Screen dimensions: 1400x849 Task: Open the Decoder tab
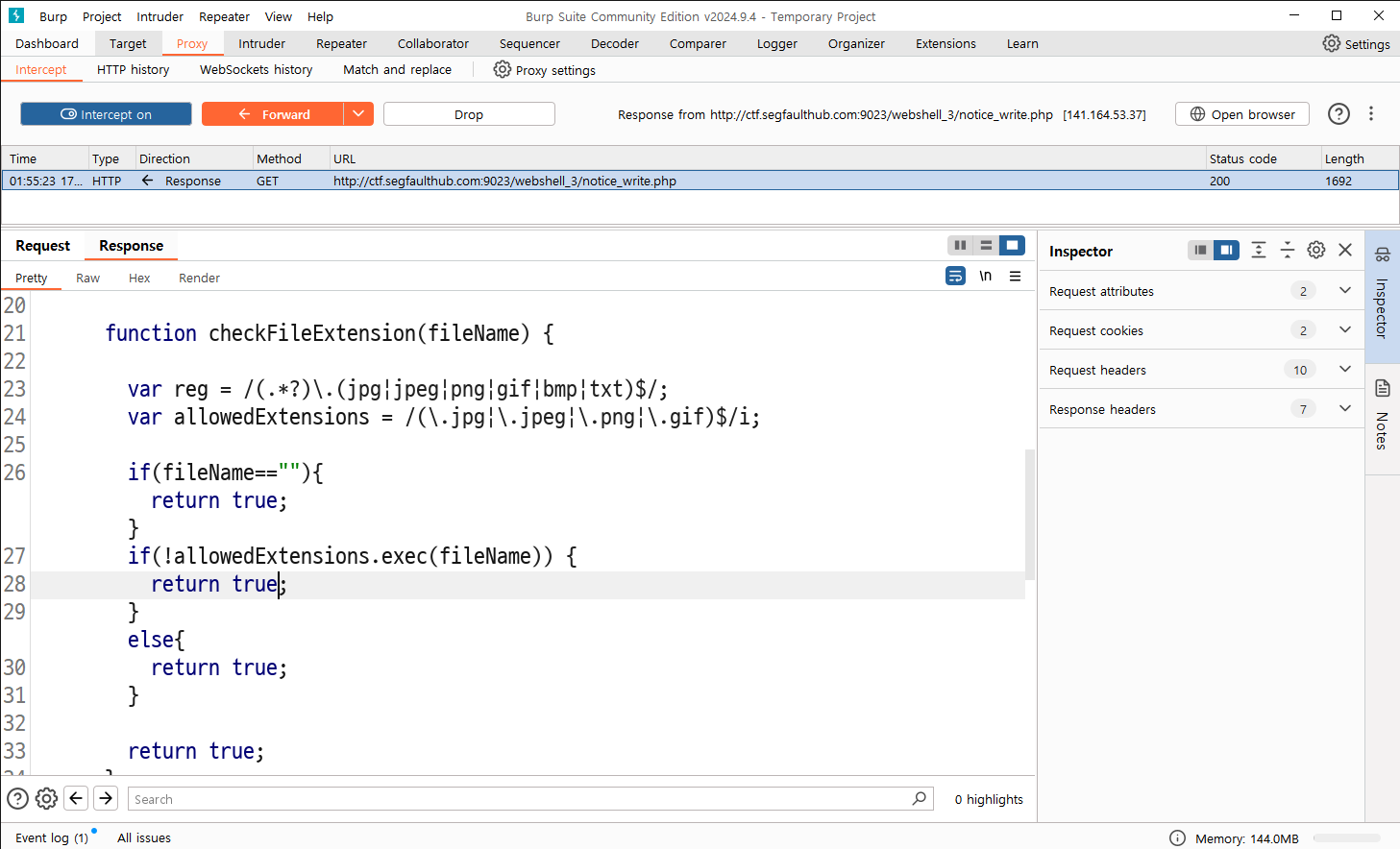[x=615, y=43]
